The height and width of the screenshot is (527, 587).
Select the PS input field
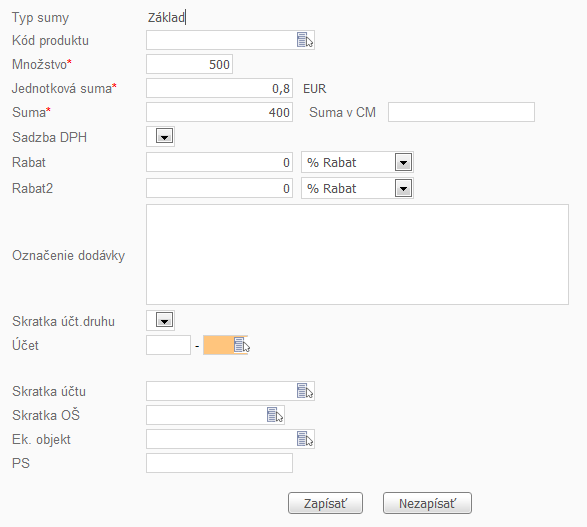[x=219, y=463]
